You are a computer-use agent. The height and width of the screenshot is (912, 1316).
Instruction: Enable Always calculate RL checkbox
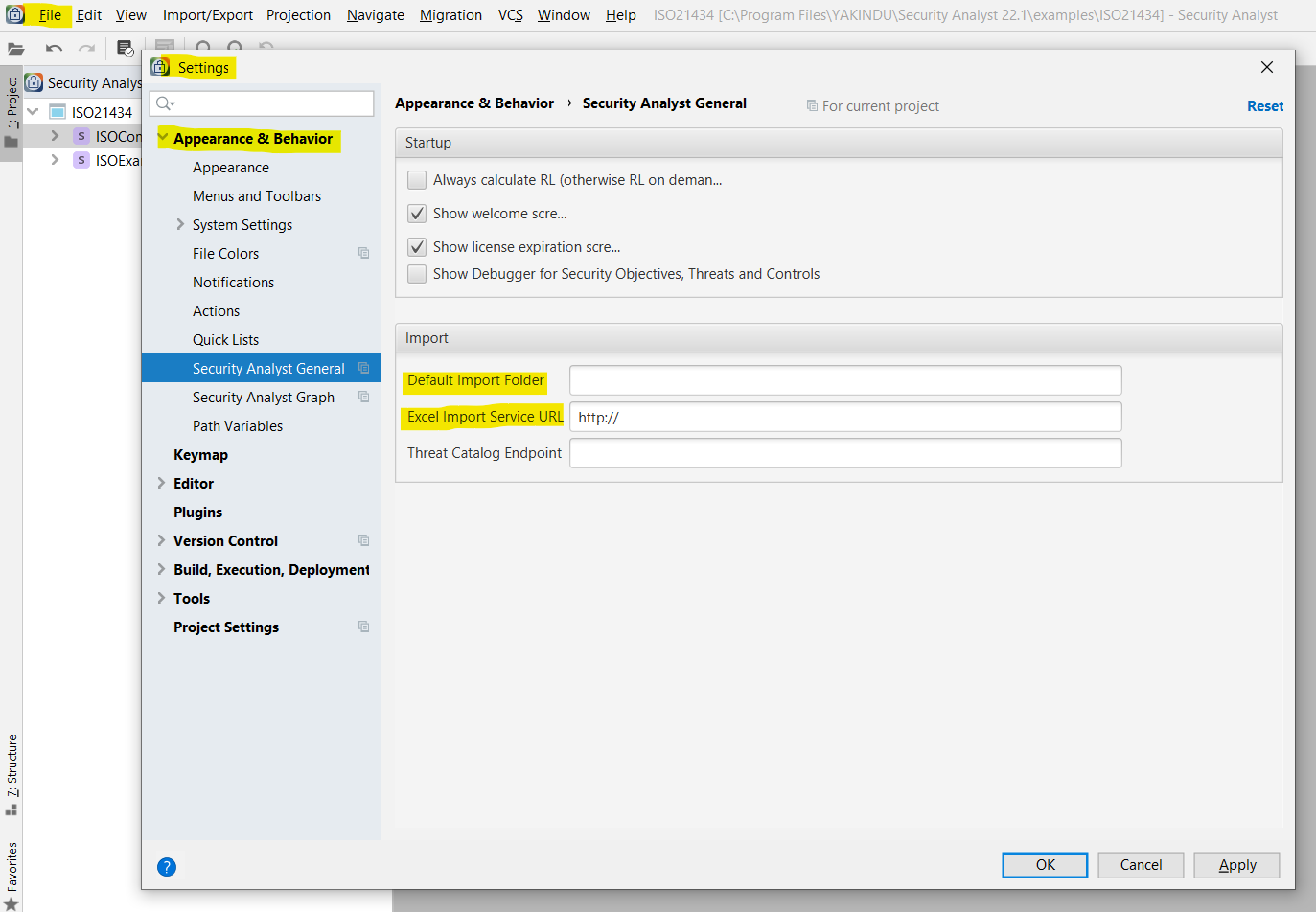(417, 180)
